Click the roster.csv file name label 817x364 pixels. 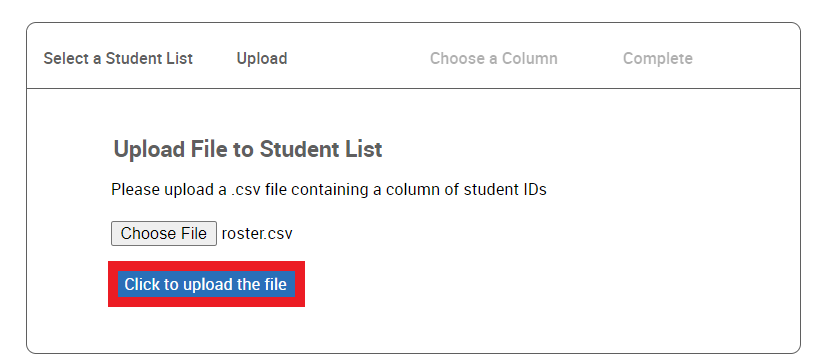click(257, 234)
